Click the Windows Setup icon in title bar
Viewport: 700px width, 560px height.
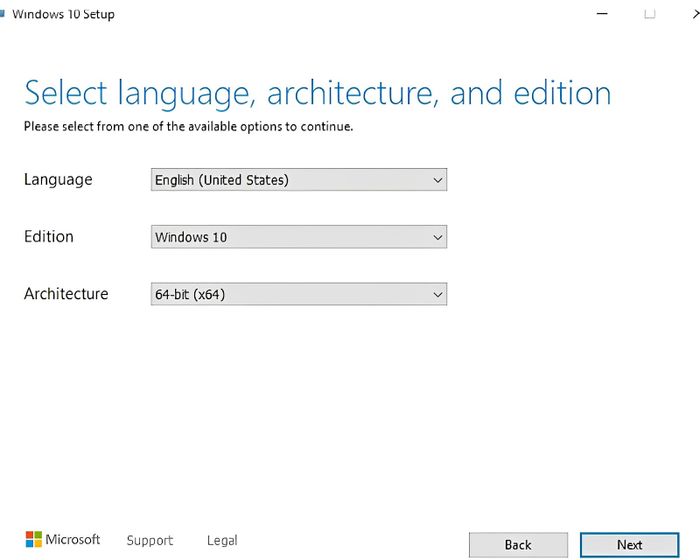(x=2, y=14)
